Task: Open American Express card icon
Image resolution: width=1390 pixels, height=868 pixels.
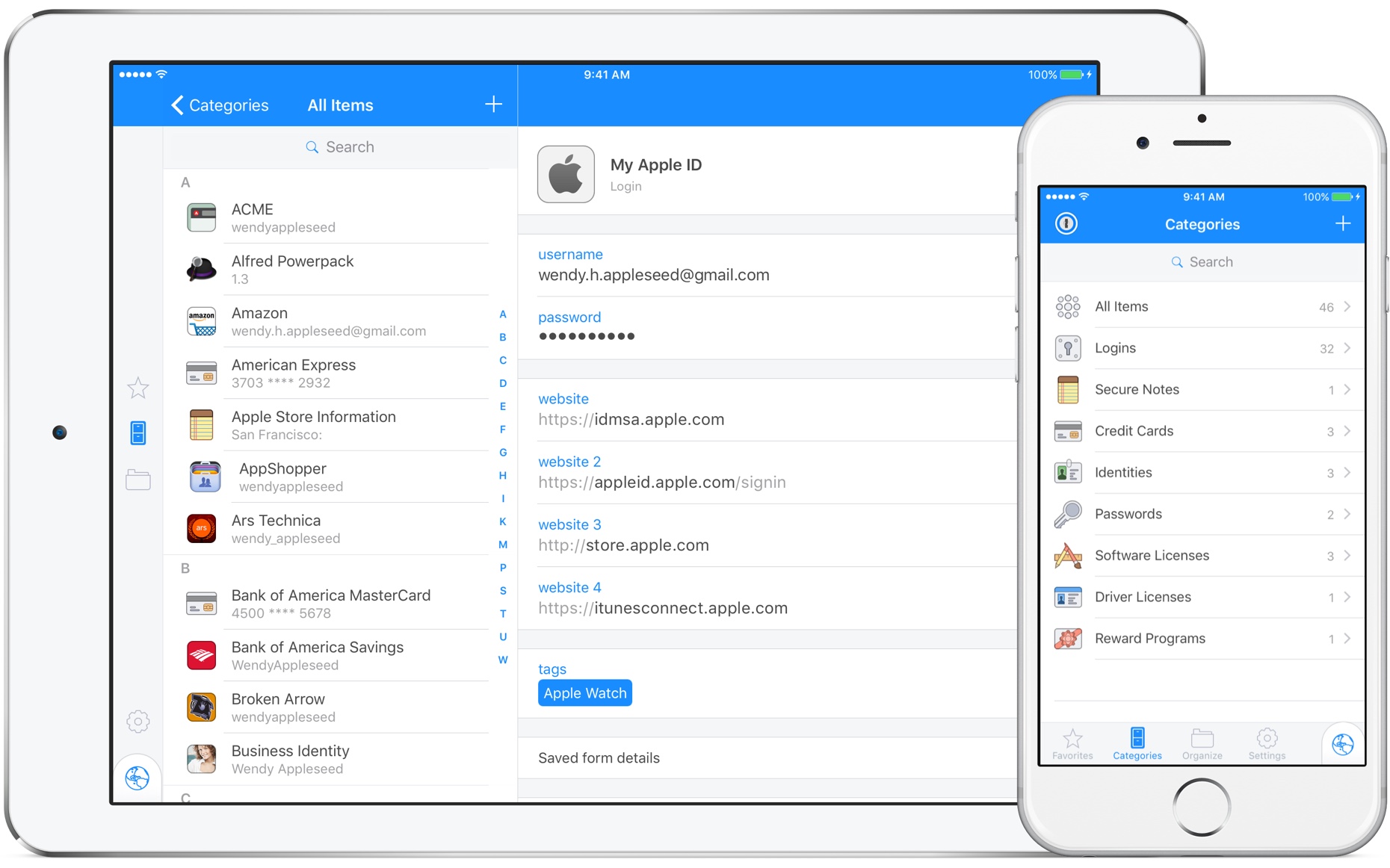Action: coord(202,373)
